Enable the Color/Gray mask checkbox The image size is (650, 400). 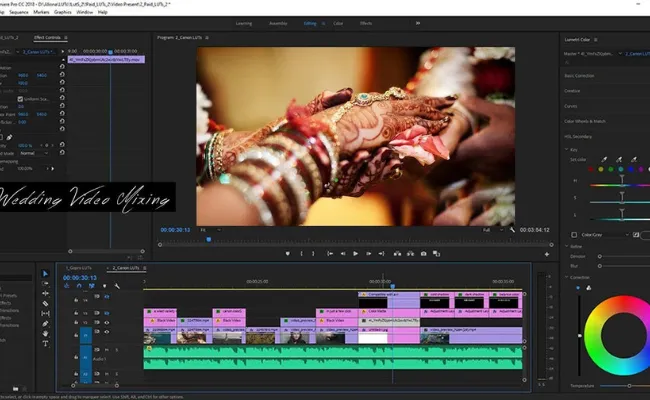coord(574,235)
